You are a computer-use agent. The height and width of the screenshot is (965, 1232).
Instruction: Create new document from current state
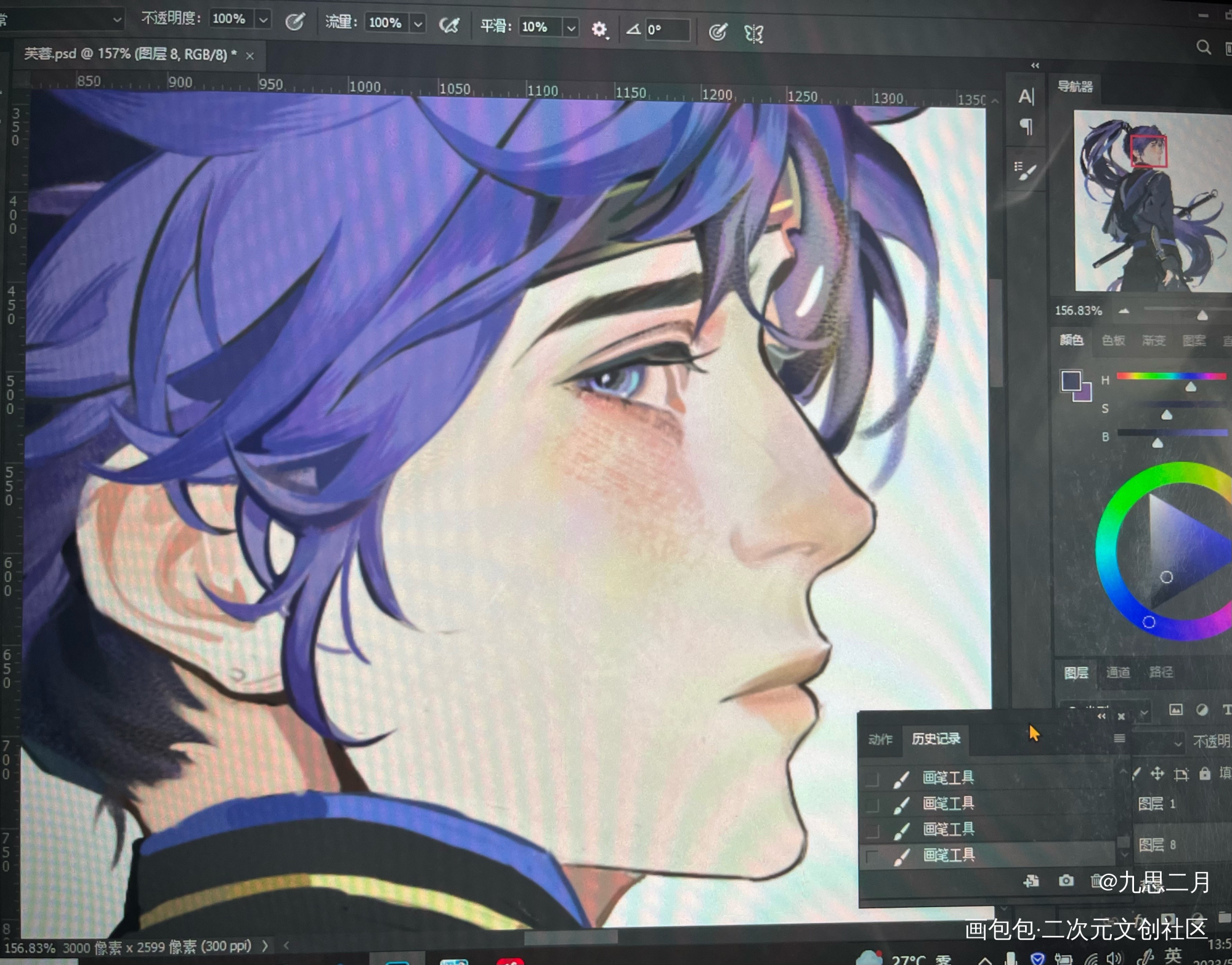[x=1031, y=881]
